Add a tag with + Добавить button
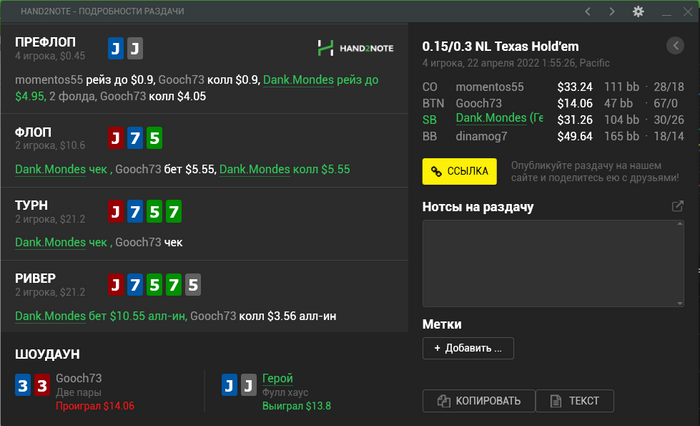This screenshot has height=426, width=700. click(x=468, y=348)
